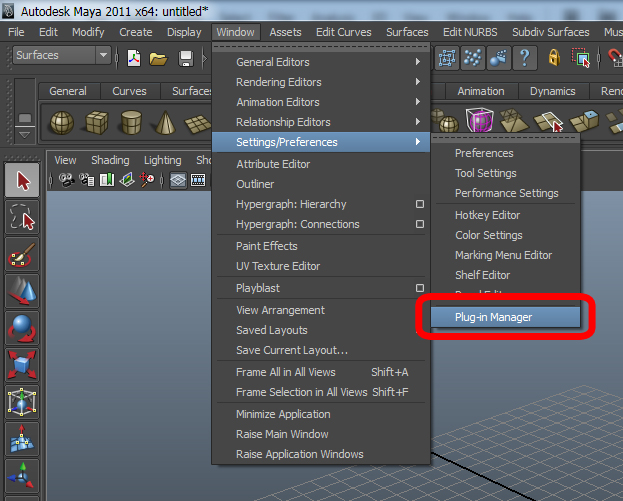Open the Attribute Editor

click(x=321, y=164)
